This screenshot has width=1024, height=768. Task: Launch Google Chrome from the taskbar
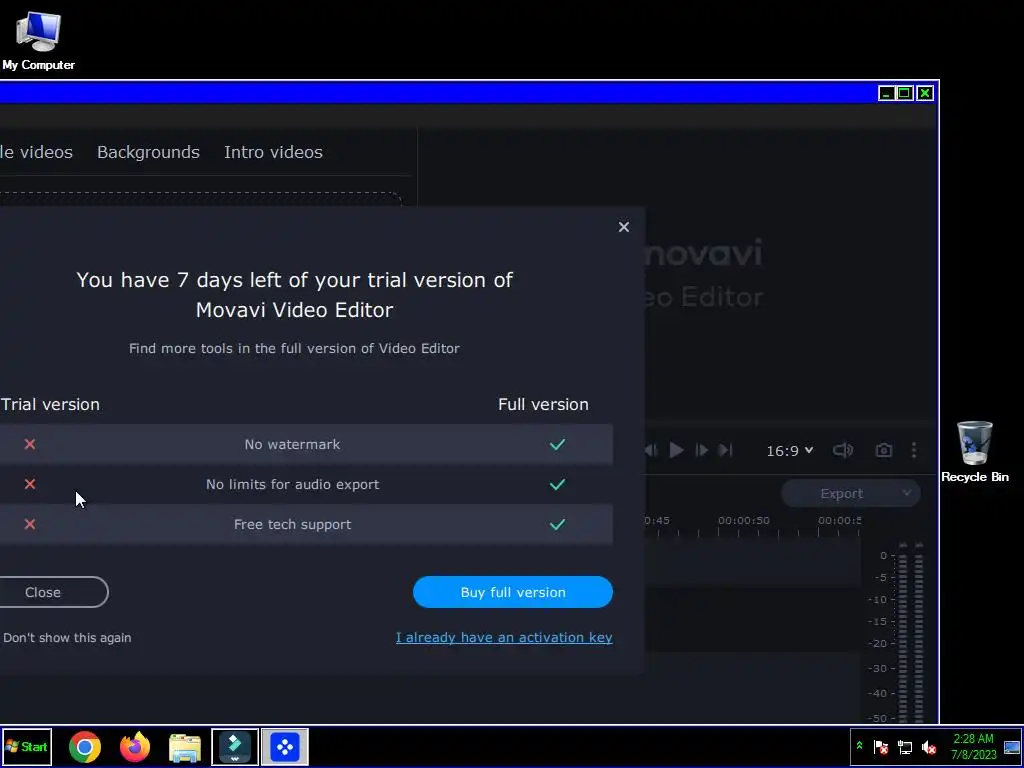[x=85, y=747]
